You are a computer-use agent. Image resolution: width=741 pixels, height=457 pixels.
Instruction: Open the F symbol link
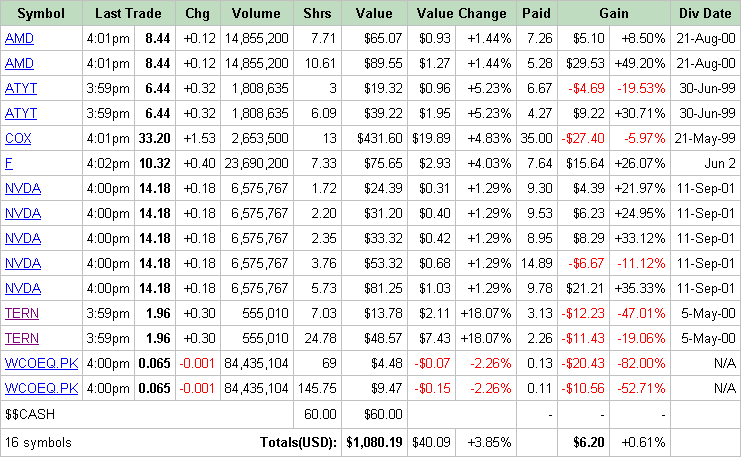[9, 164]
